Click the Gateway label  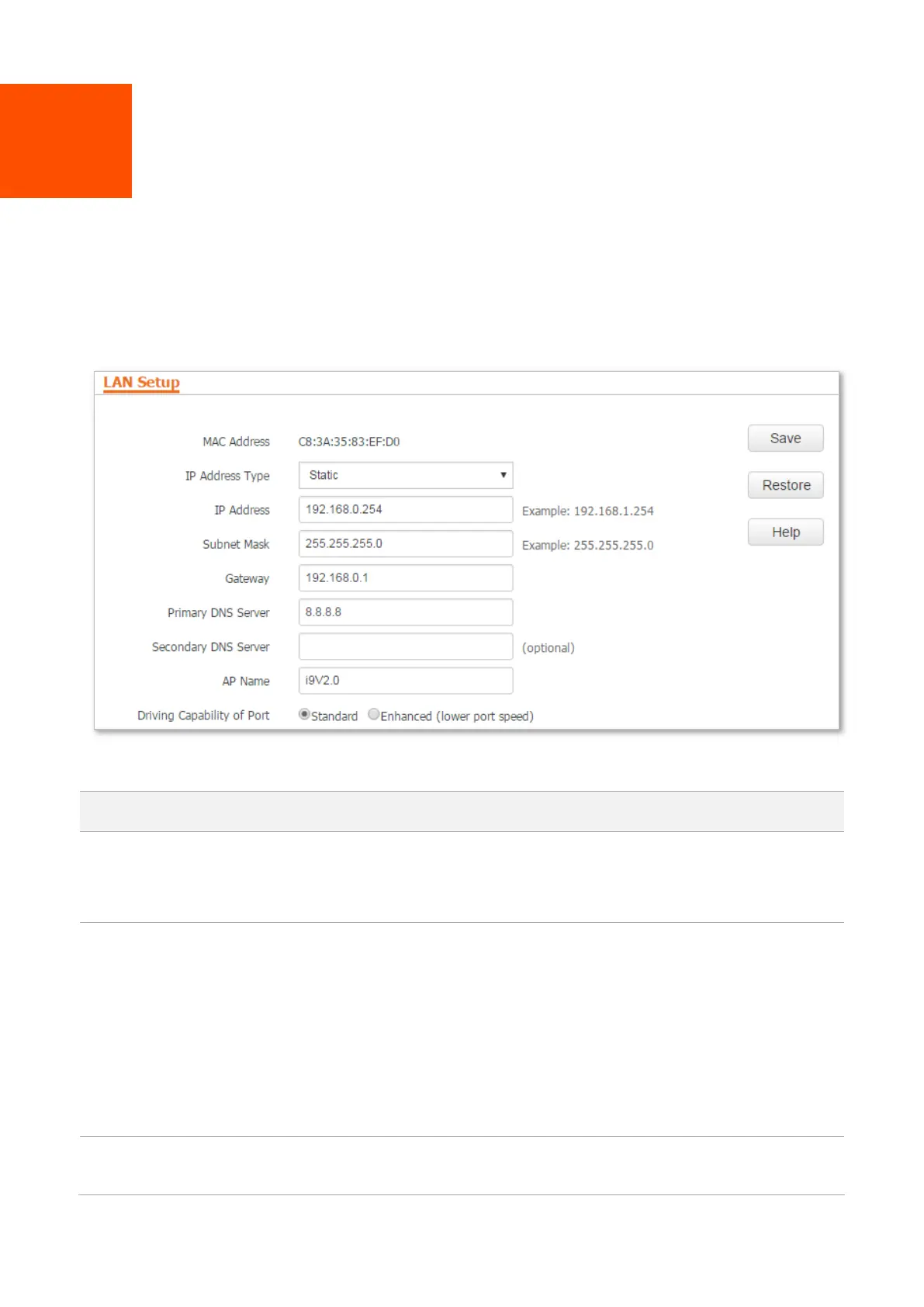coord(247,578)
